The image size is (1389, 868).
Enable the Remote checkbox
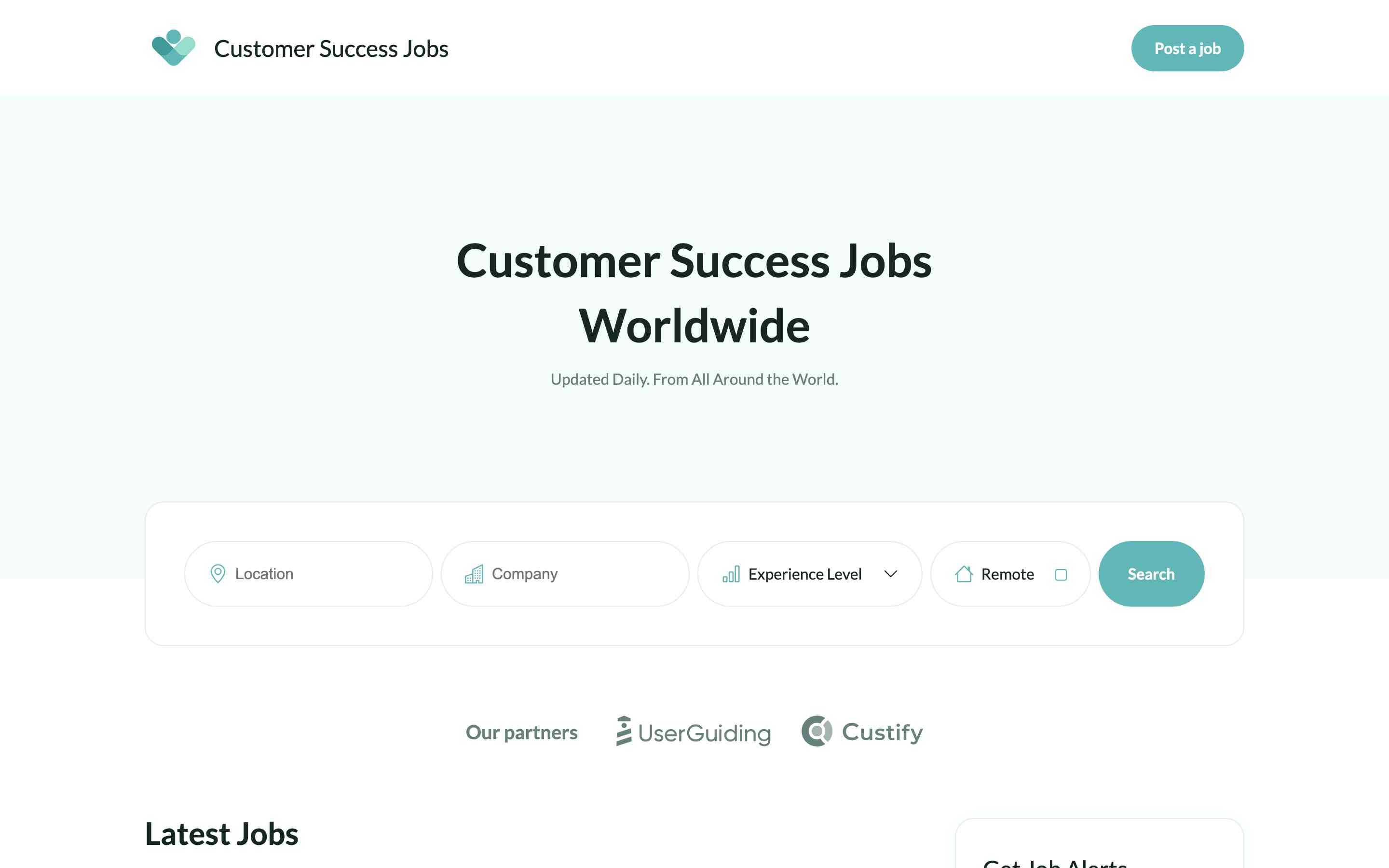(x=1061, y=575)
